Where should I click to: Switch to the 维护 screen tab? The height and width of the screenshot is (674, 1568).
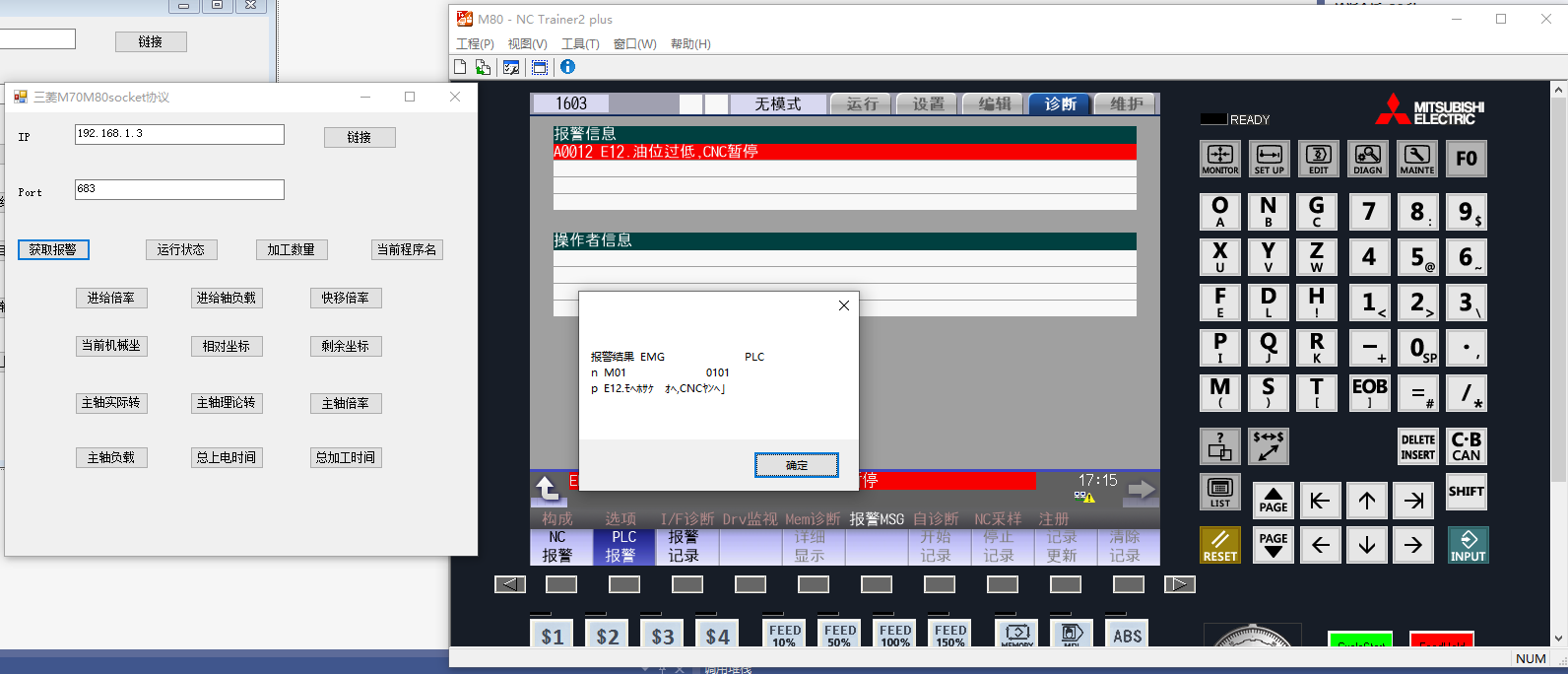click(1126, 103)
